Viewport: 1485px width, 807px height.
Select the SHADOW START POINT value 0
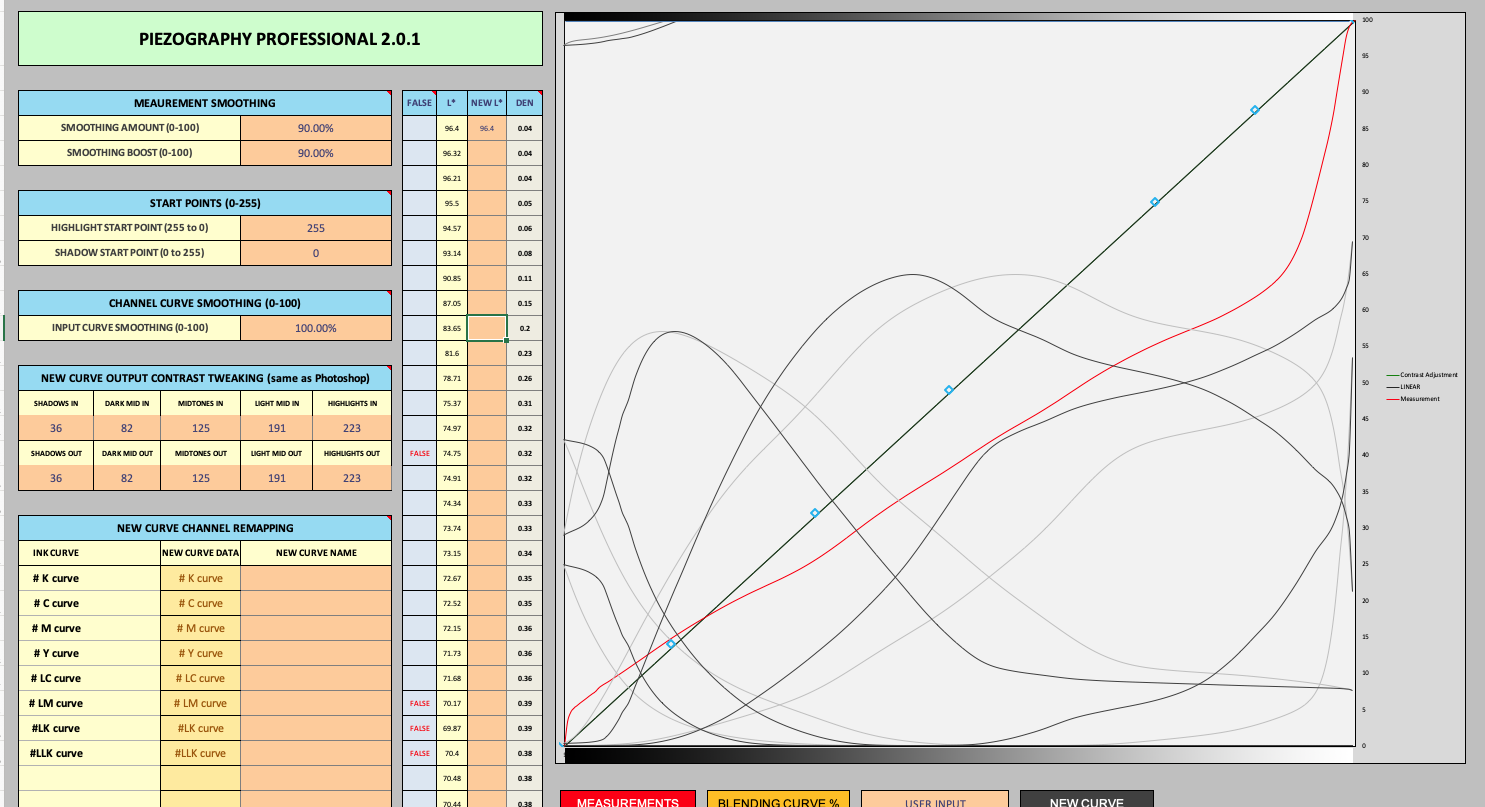[316, 253]
